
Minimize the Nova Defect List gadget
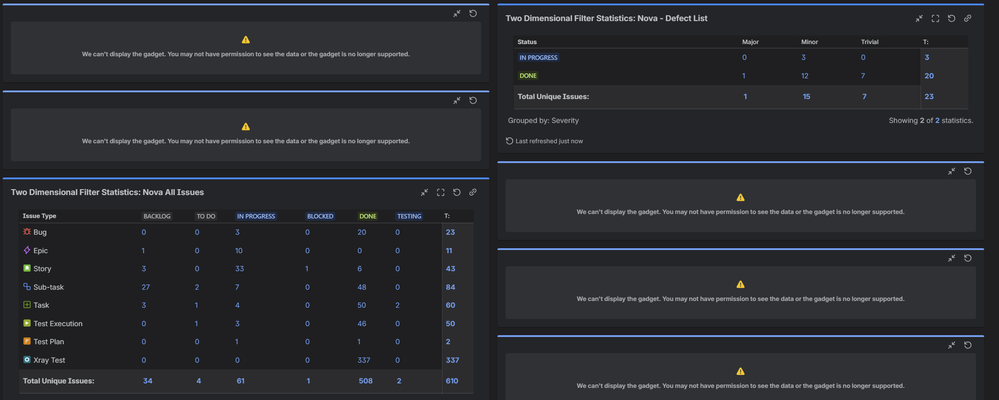919,18
